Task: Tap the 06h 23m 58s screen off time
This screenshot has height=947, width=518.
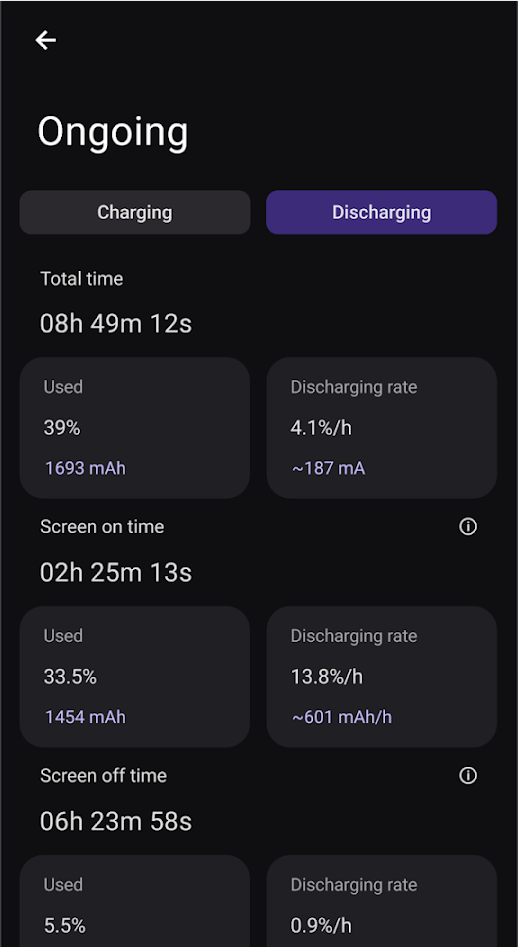Action: point(116,821)
